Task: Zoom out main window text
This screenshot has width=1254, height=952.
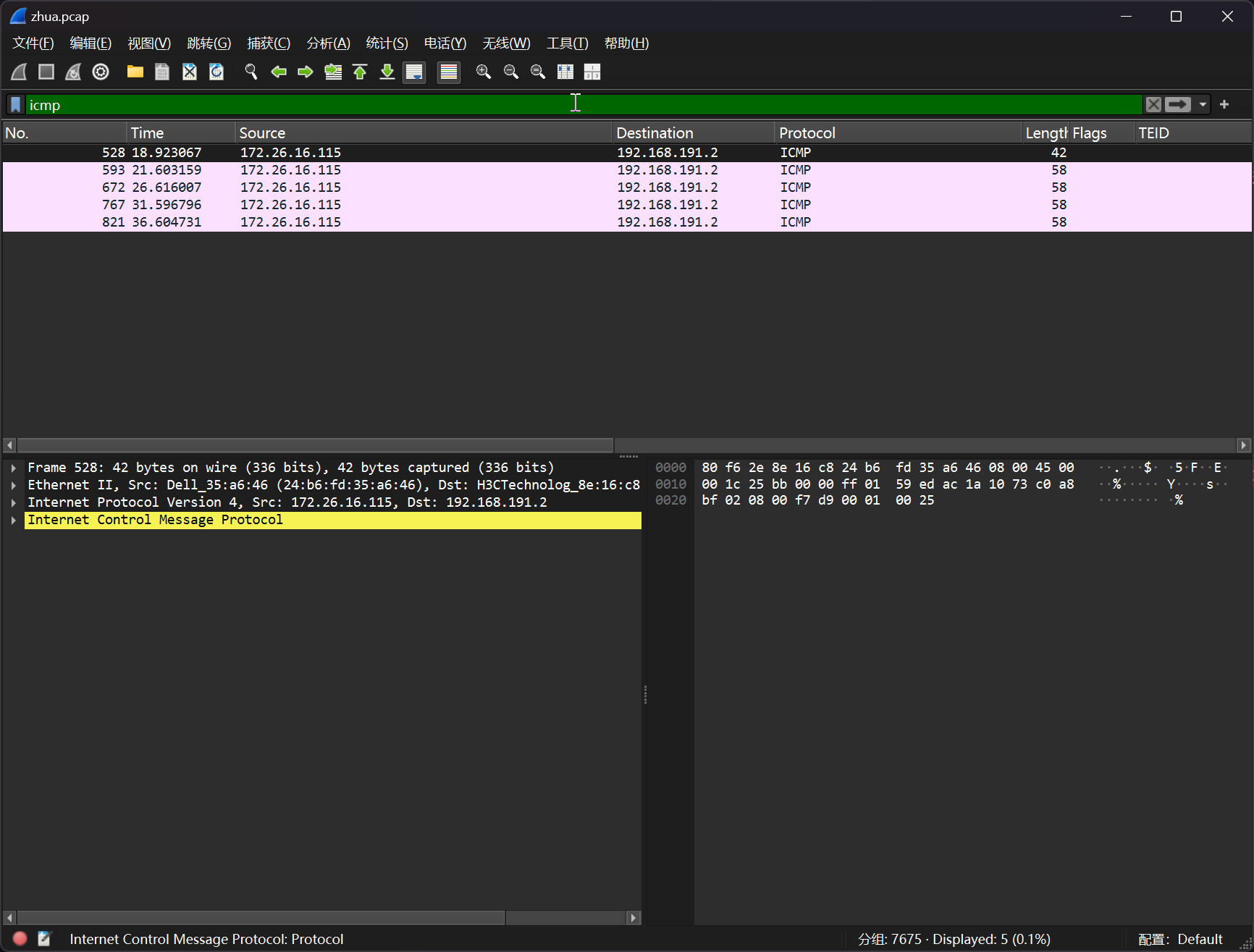Action: pyautogui.click(x=511, y=72)
